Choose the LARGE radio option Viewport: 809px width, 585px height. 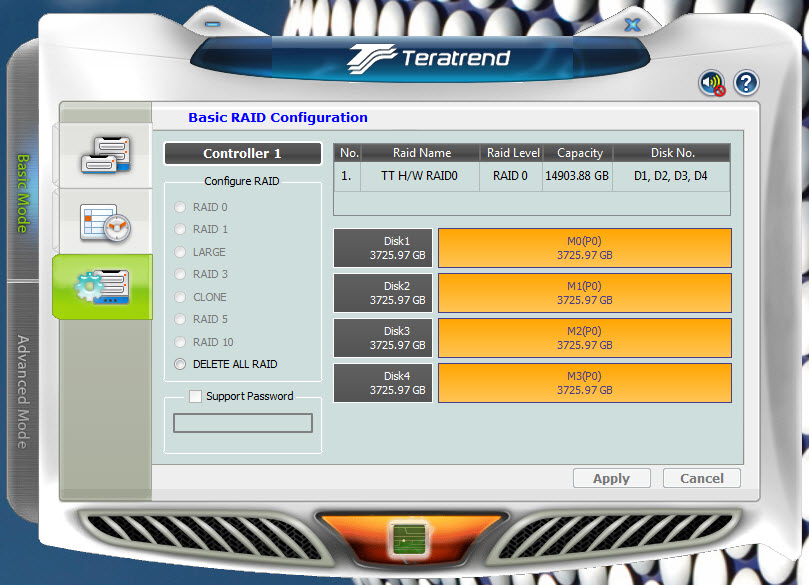click(180, 252)
